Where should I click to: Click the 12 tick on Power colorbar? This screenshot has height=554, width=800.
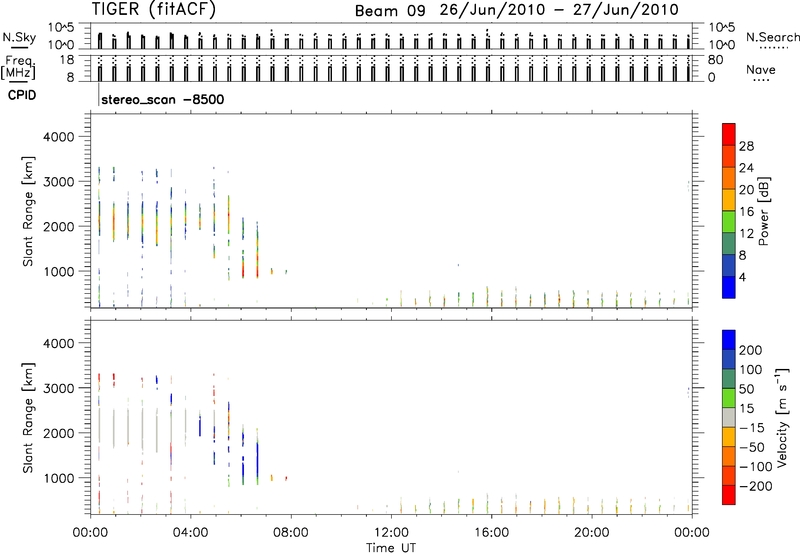(746, 234)
